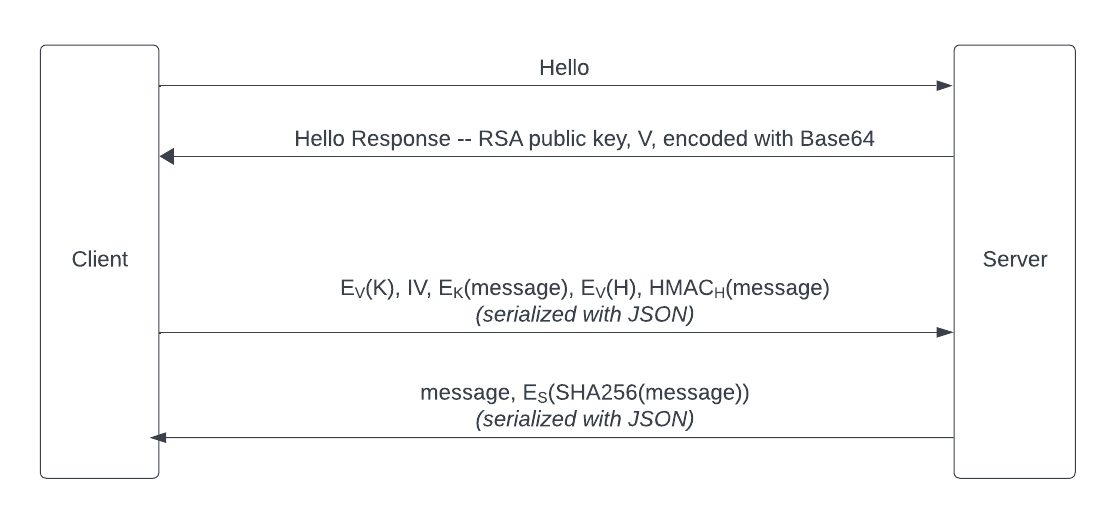This screenshot has height=519, width=1115.
Task: Click the HMAC_H(message) term
Action: (739, 289)
